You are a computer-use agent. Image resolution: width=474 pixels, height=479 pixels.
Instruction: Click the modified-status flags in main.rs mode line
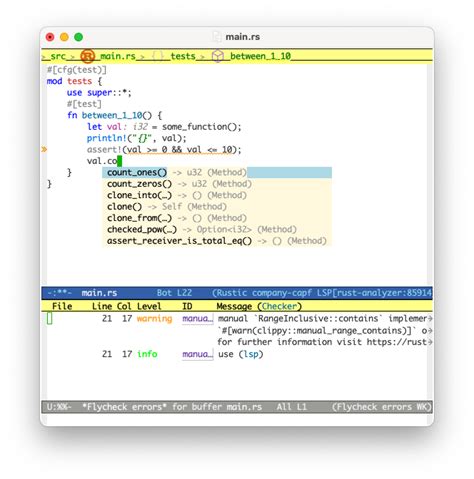tap(59, 293)
